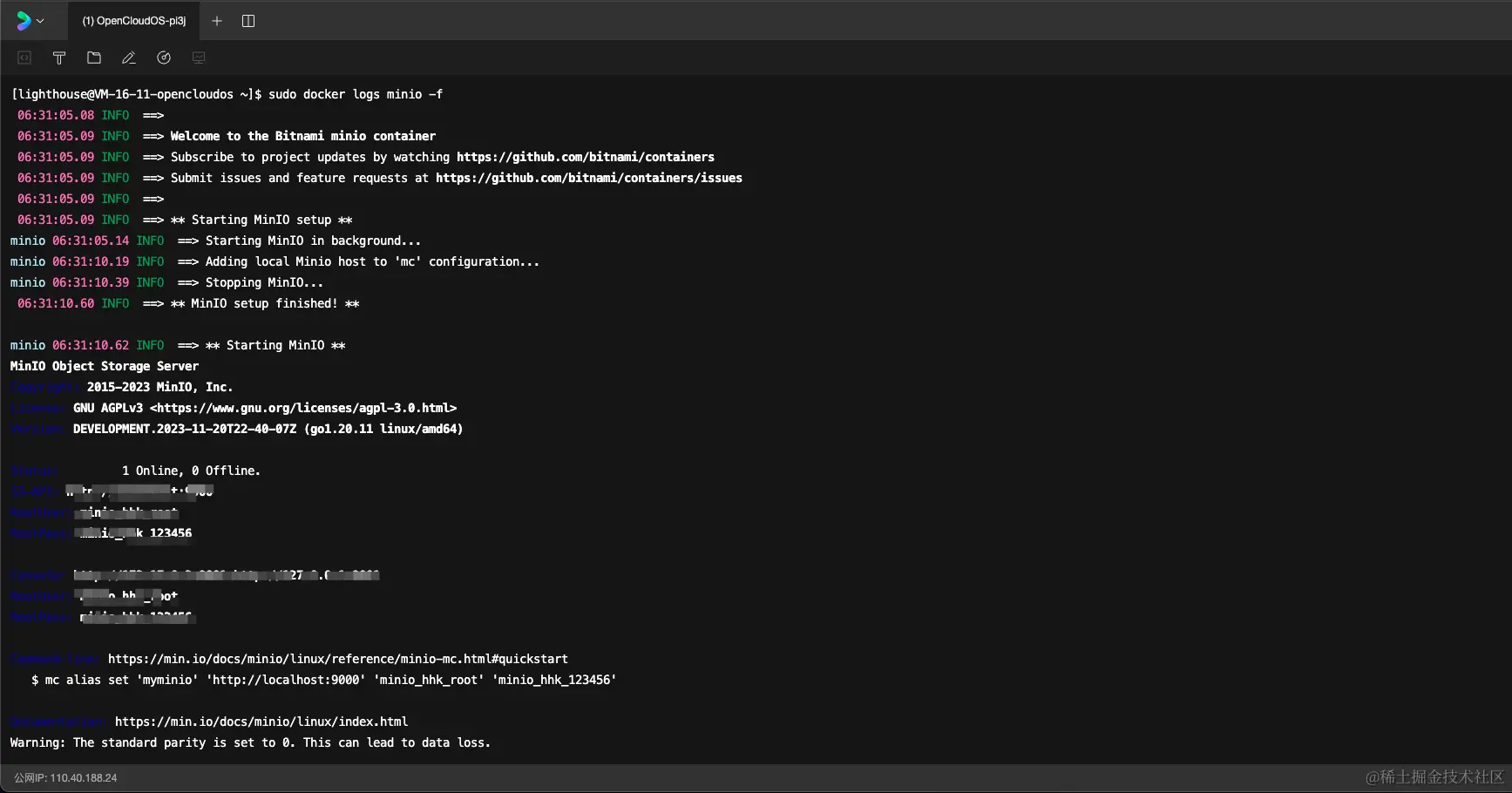Screen dimensions: 1512x793
Task: Click the 'MinIO Object Storage Server' heading
Action: pos(105,366)
